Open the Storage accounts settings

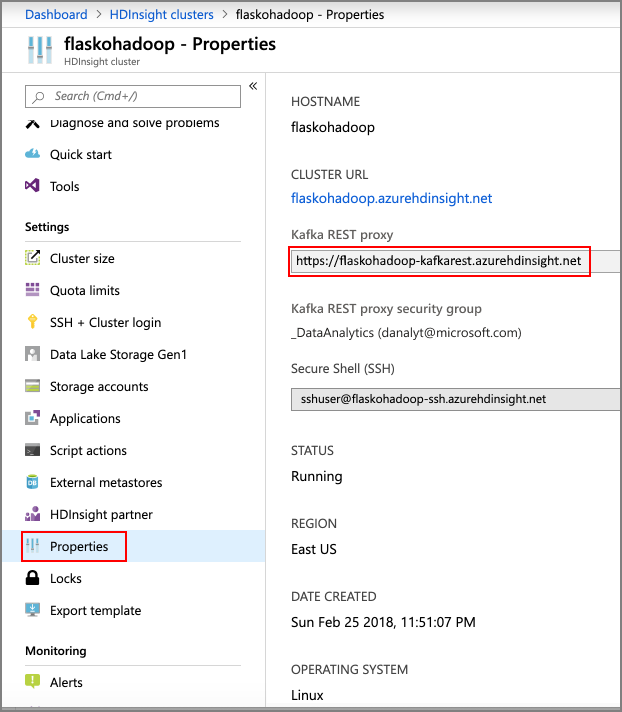point(99,387)
